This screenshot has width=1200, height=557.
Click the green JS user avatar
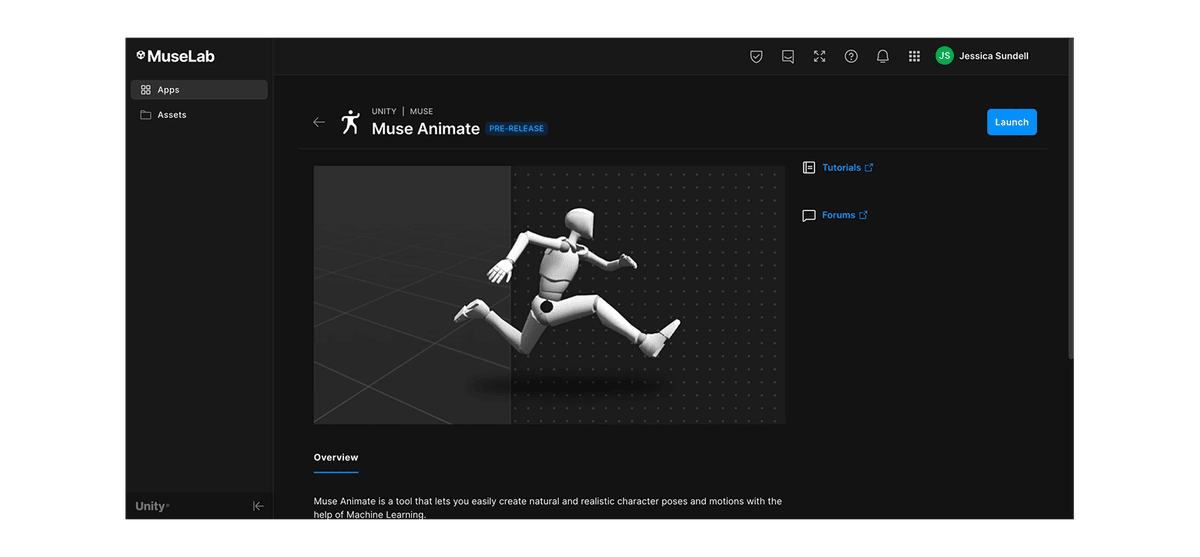[944, 56]
